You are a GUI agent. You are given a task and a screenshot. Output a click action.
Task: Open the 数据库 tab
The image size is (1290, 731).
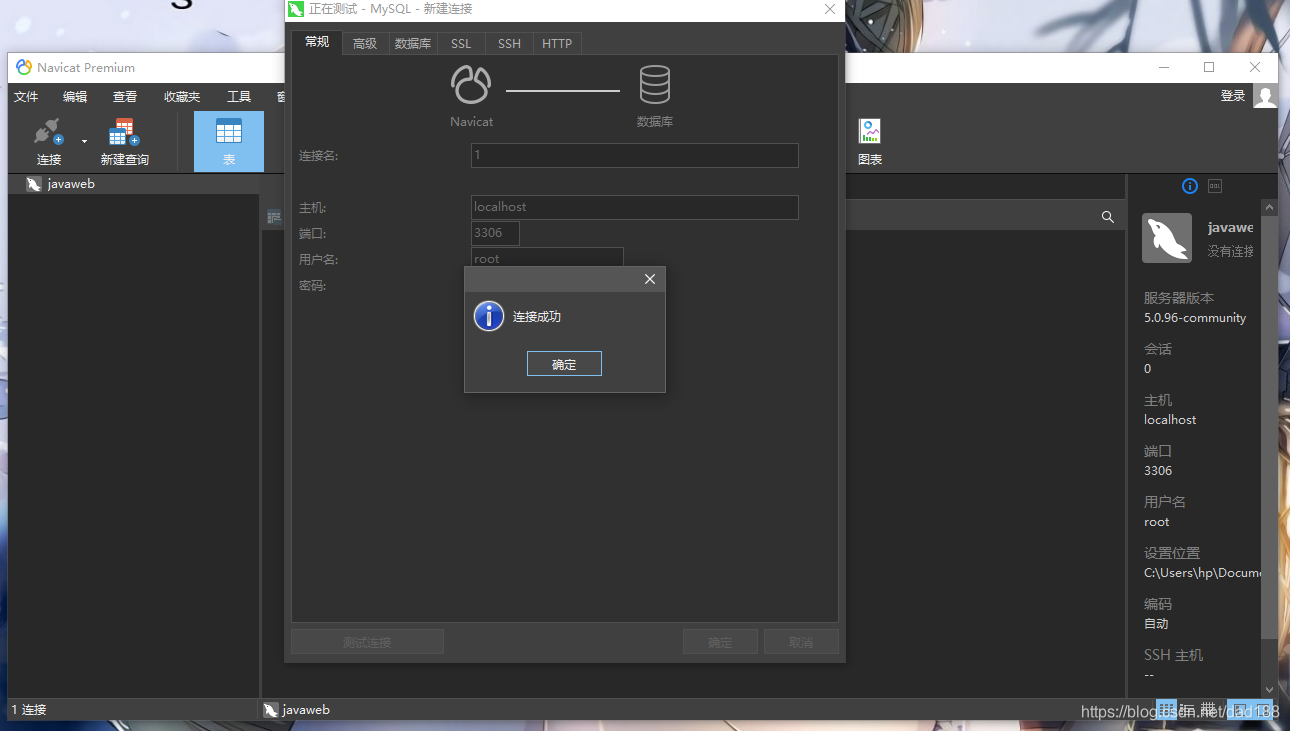click(x=413, y=44)
